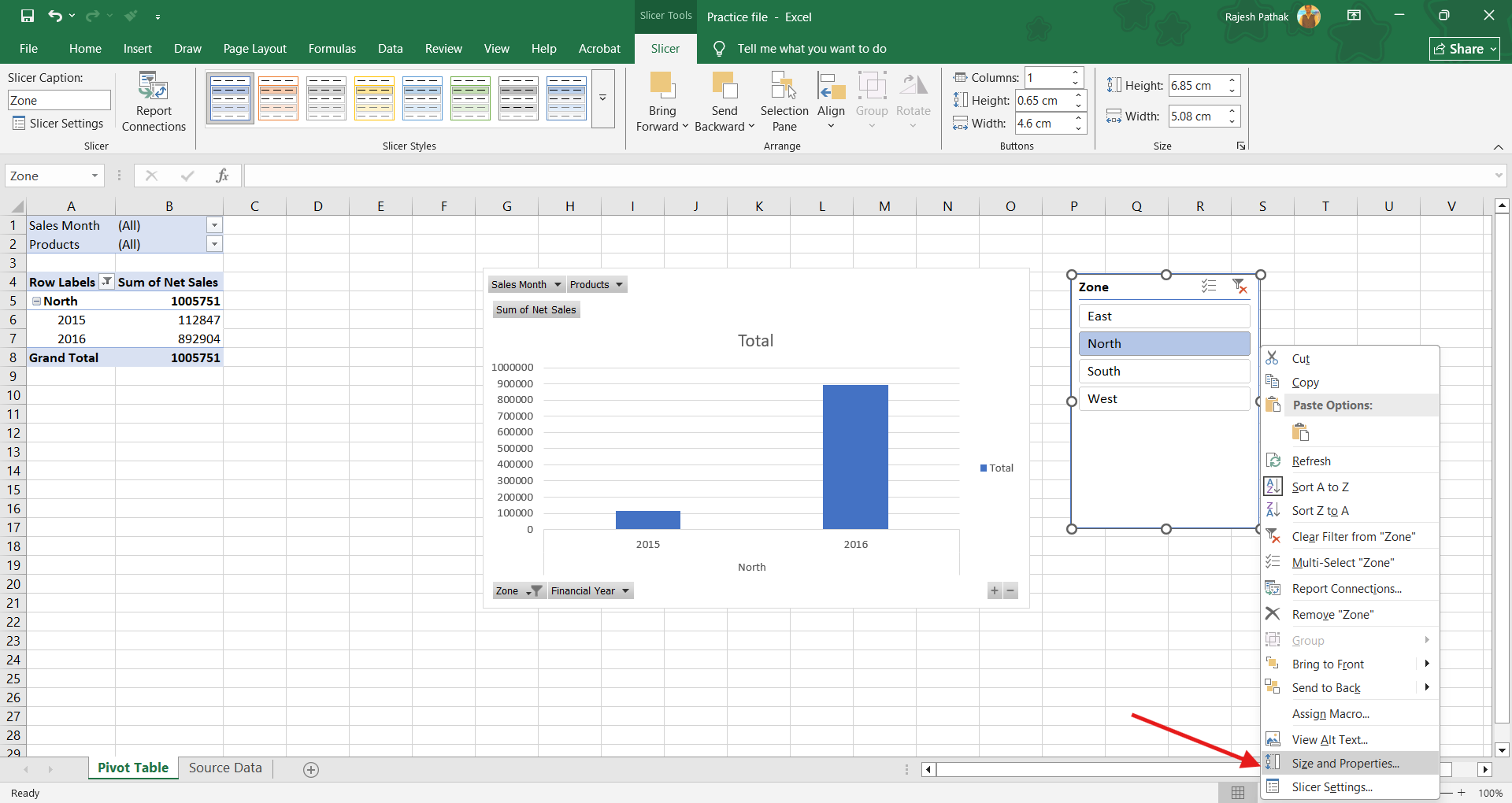Toggle multi-select in Zone slicer header
This screenshot has height=803, width=1512.
[x=1209, y=287]
